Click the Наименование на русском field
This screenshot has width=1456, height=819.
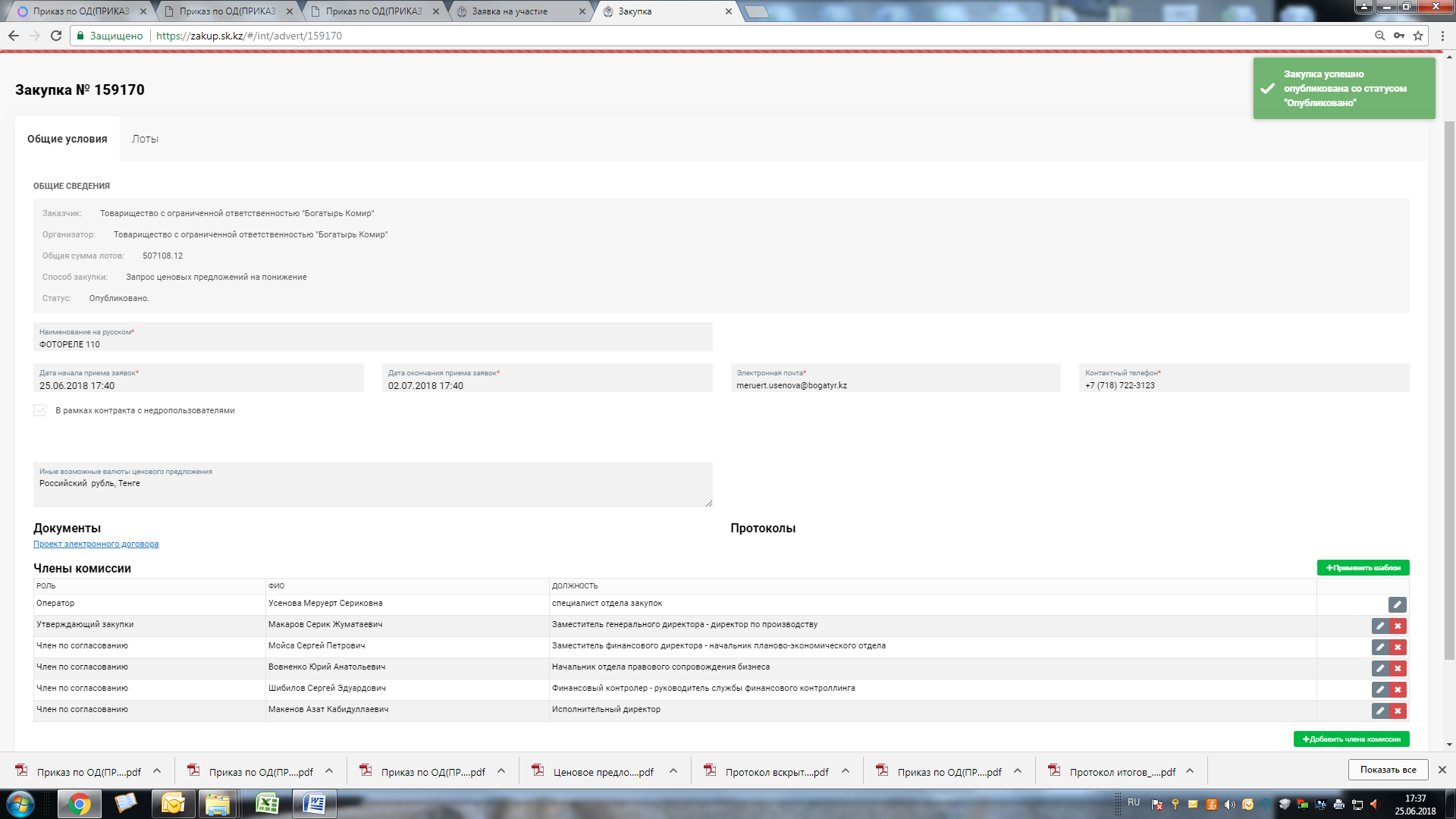[372, 337]
